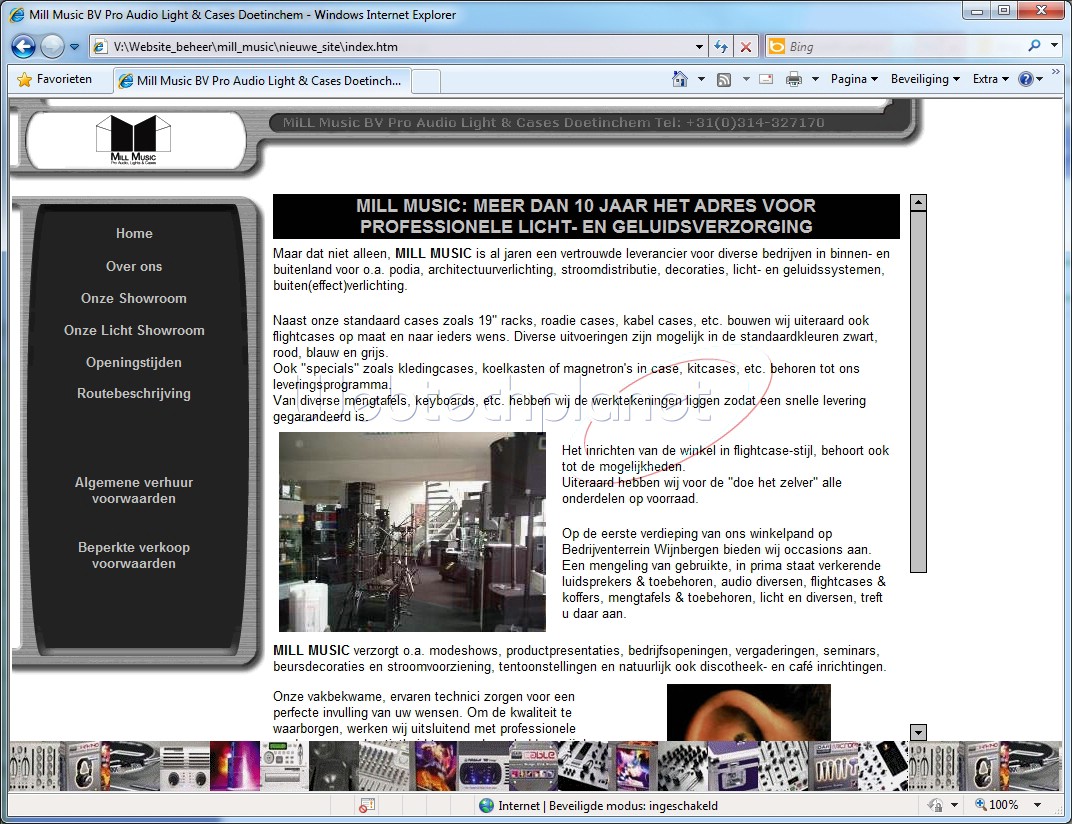Stop loading with the red X icon
This screenshot has height=824, width=1072.
click(746, 46)
